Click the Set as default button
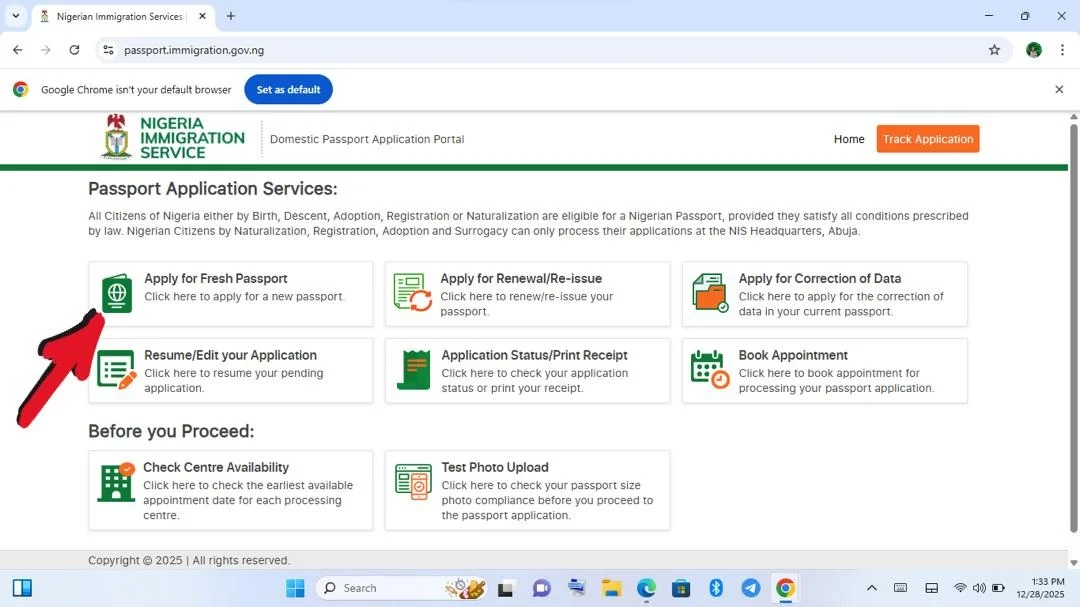The width and height of the screenshot is (1080, 607). [288, 90]
